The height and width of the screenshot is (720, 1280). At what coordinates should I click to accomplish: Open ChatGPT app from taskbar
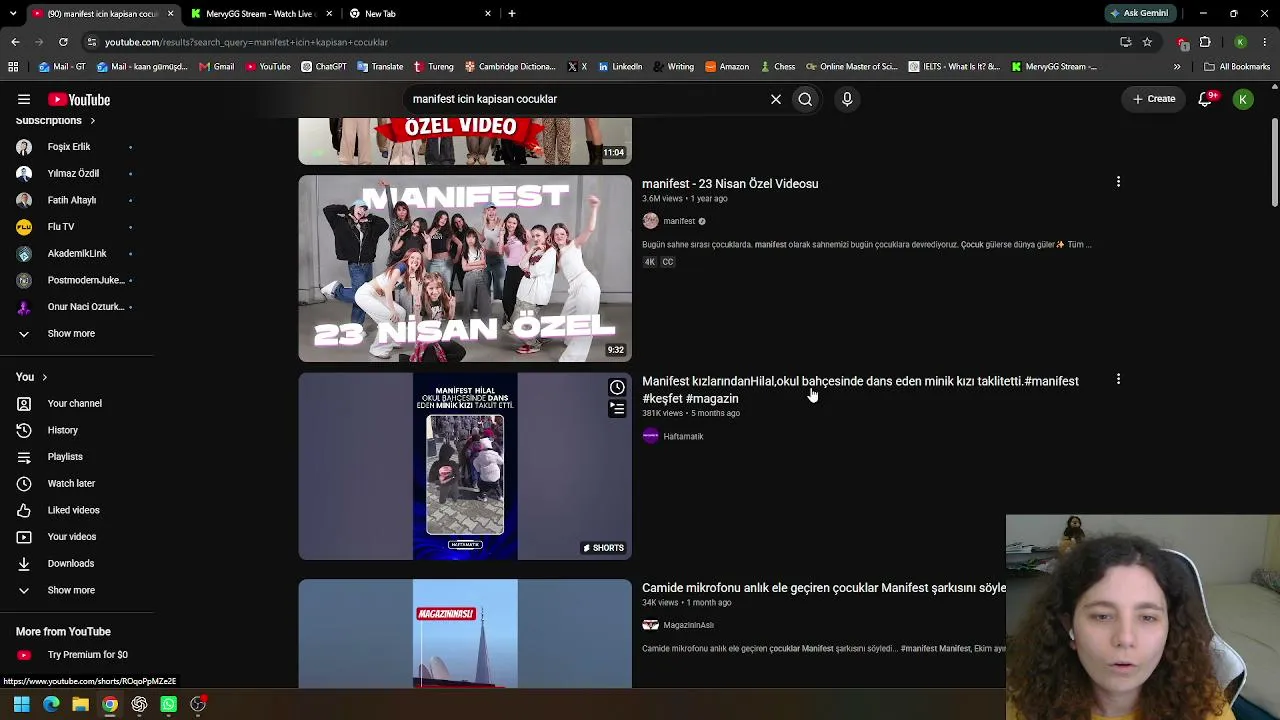point(139,704)
